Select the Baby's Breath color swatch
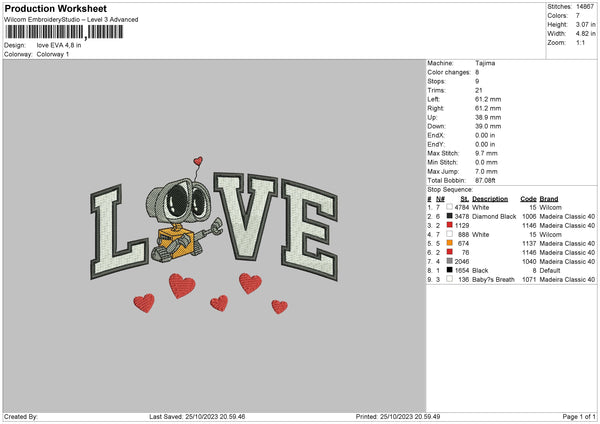The height and width of the screenshot is (424, 600). [x=450, y=279]
